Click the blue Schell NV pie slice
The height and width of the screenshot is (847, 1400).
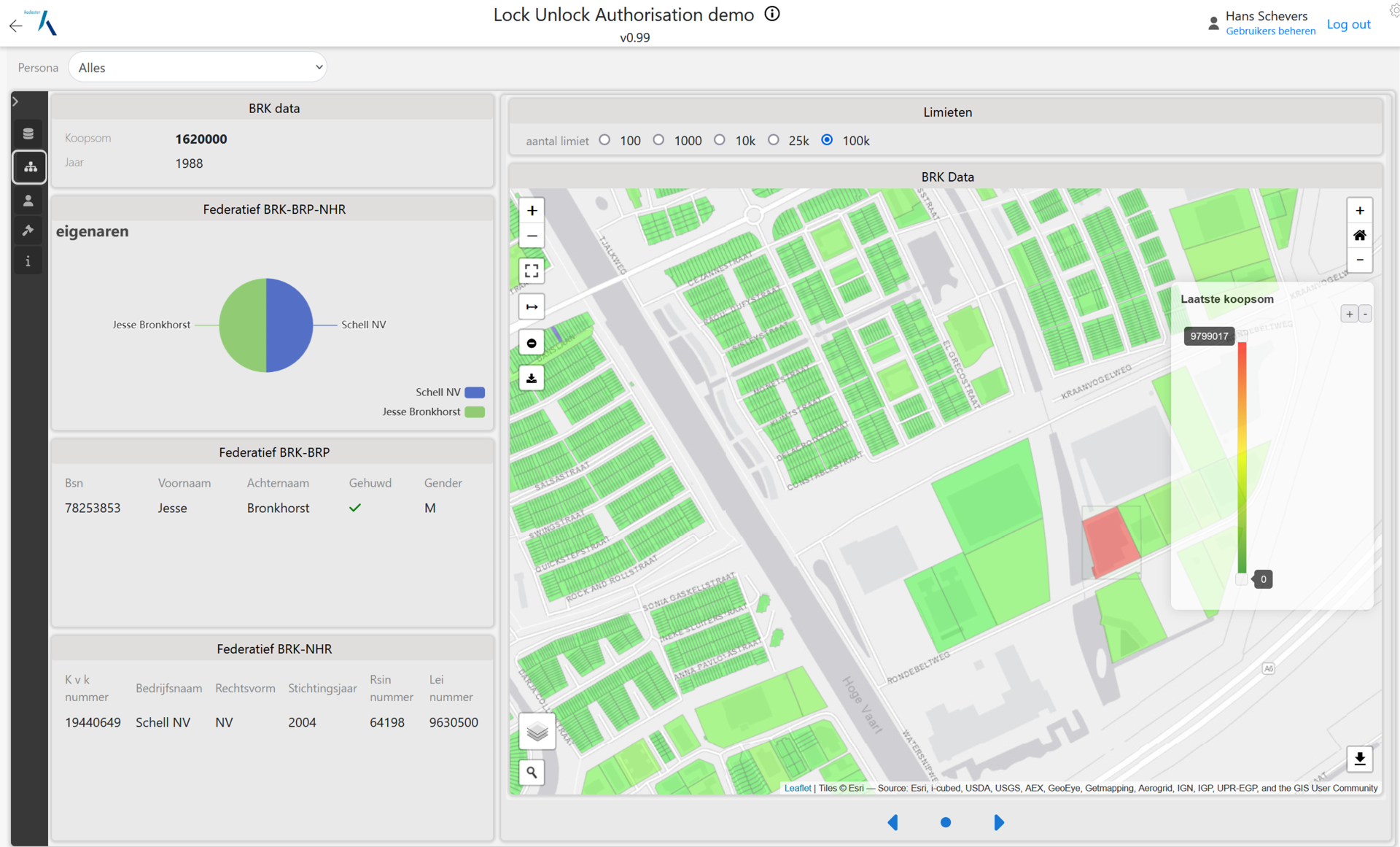click(x=290, y=325)
